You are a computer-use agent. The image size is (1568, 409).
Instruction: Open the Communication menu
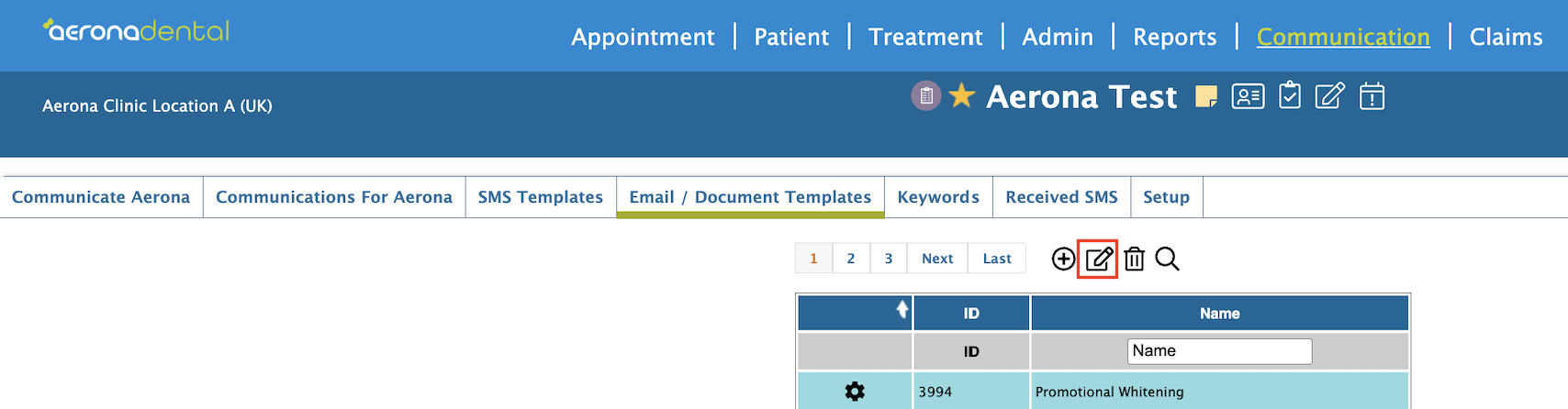tap(1343, 37)
